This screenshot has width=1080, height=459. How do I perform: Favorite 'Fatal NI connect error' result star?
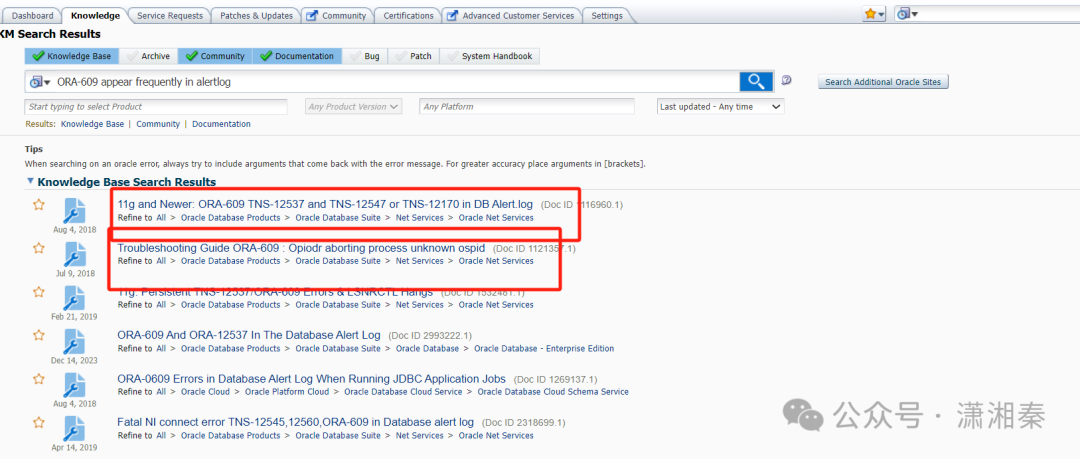click(39, 422)
